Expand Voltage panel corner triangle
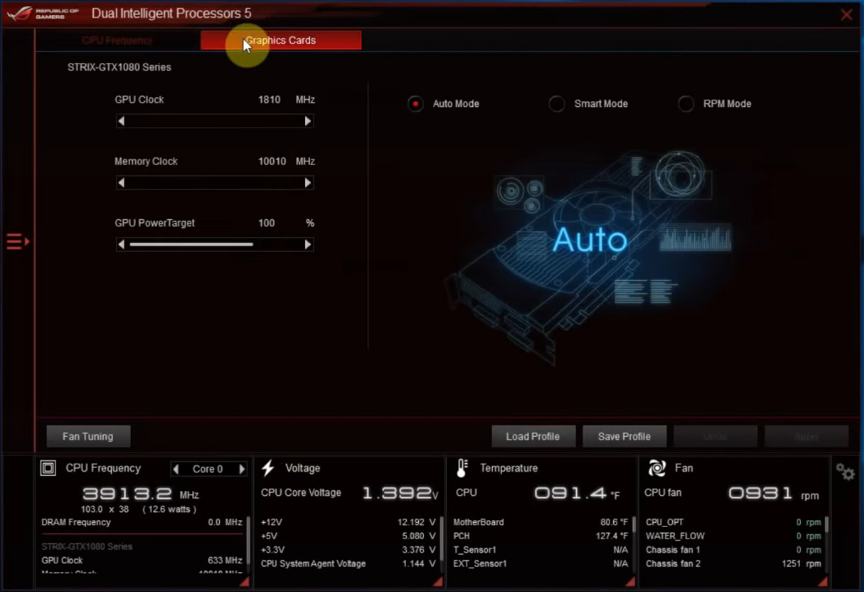Viewport: 864px width, 592px height. coord(438,582)
